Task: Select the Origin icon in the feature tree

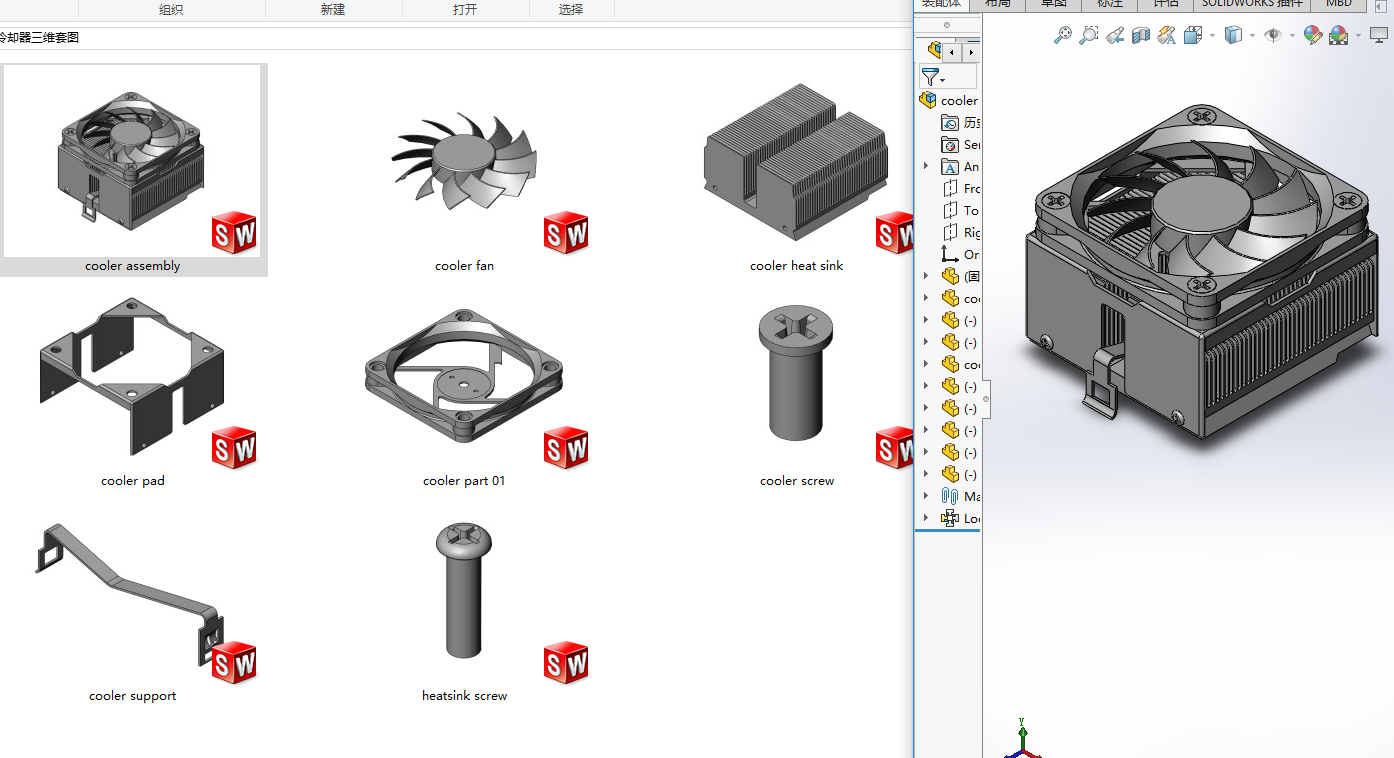Action: click(950, 255)
